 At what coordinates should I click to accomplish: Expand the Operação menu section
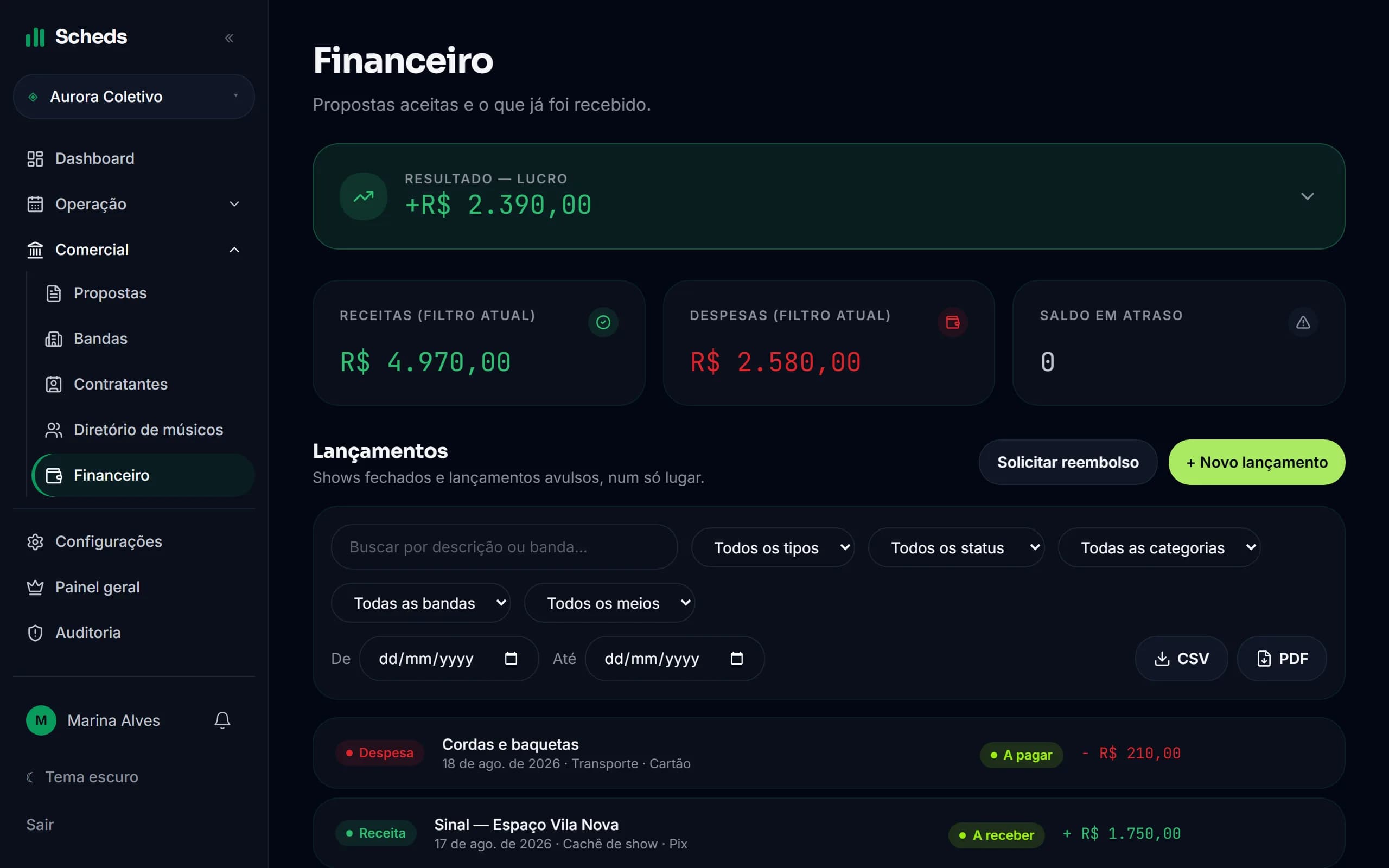coord(133,204)
